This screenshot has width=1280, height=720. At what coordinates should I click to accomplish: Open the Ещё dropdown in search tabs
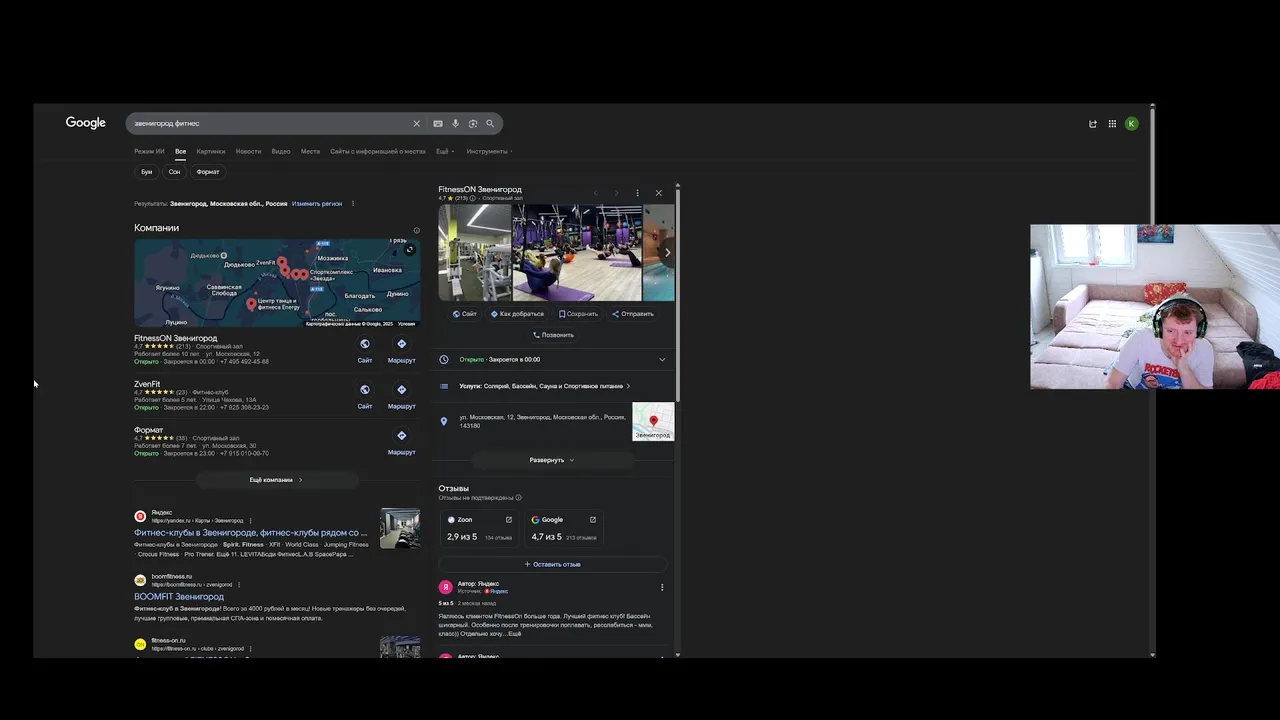point(445,152)
